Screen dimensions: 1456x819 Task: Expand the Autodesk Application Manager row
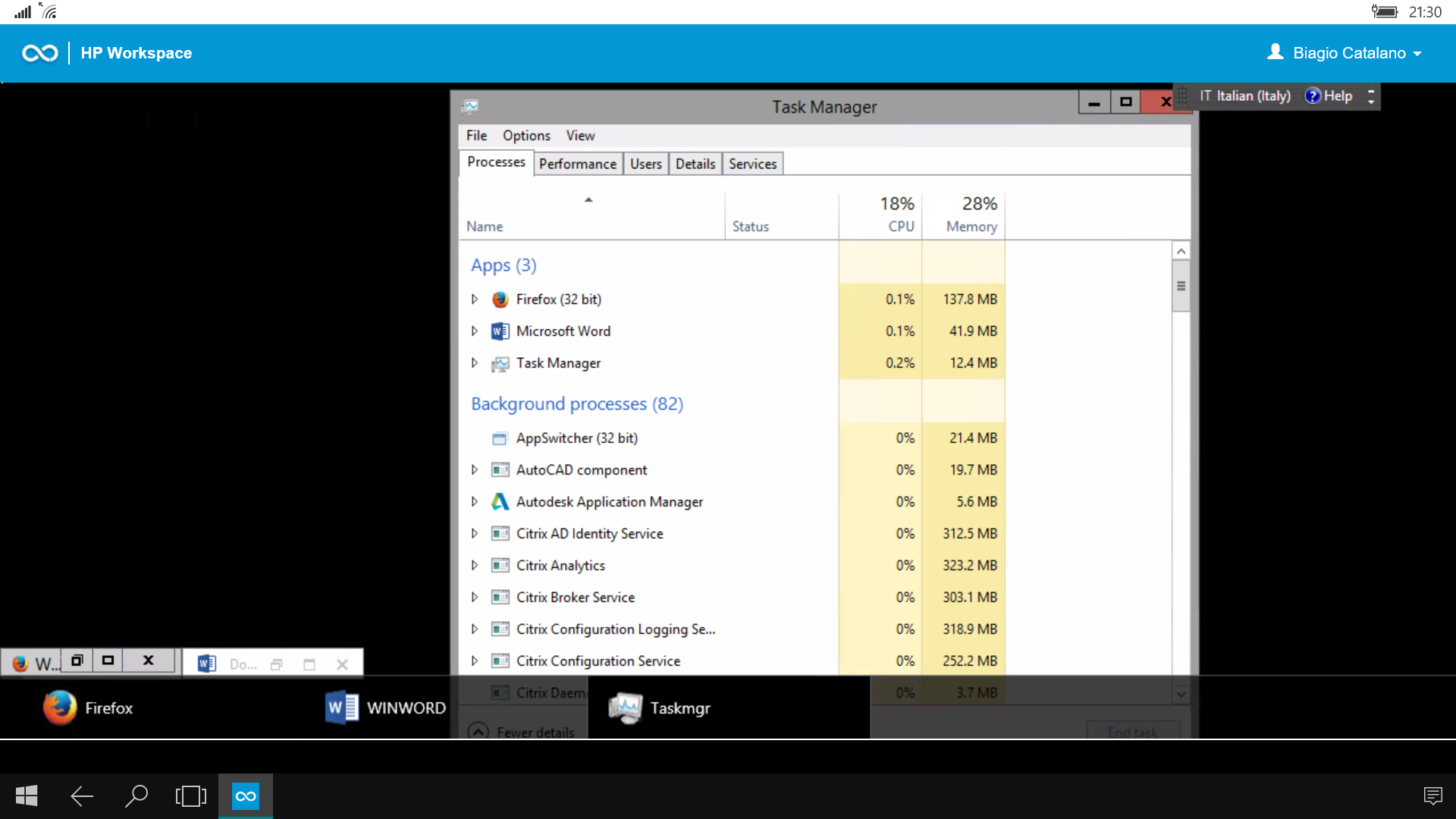point(475,502)
